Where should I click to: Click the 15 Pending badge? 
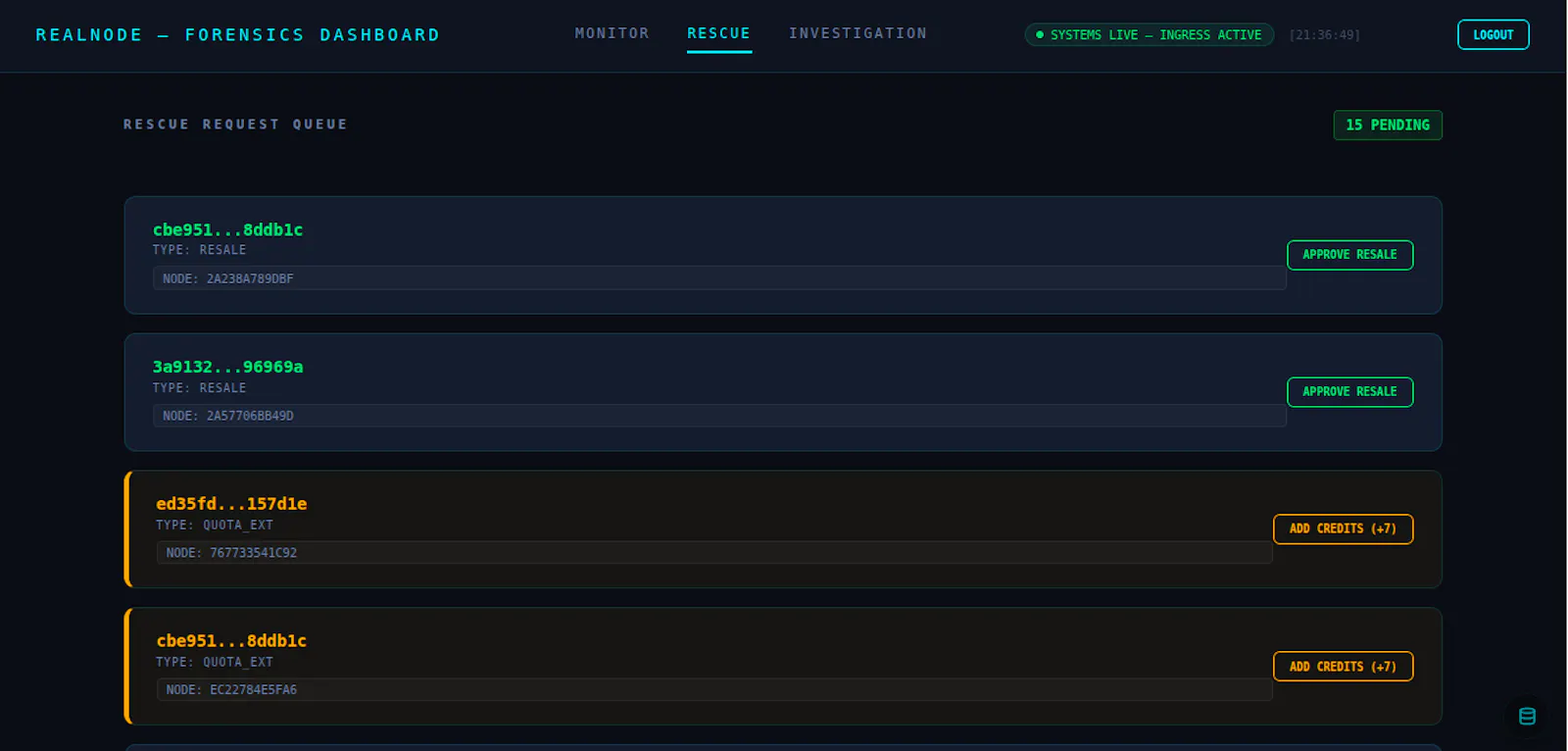(1388, 125)
